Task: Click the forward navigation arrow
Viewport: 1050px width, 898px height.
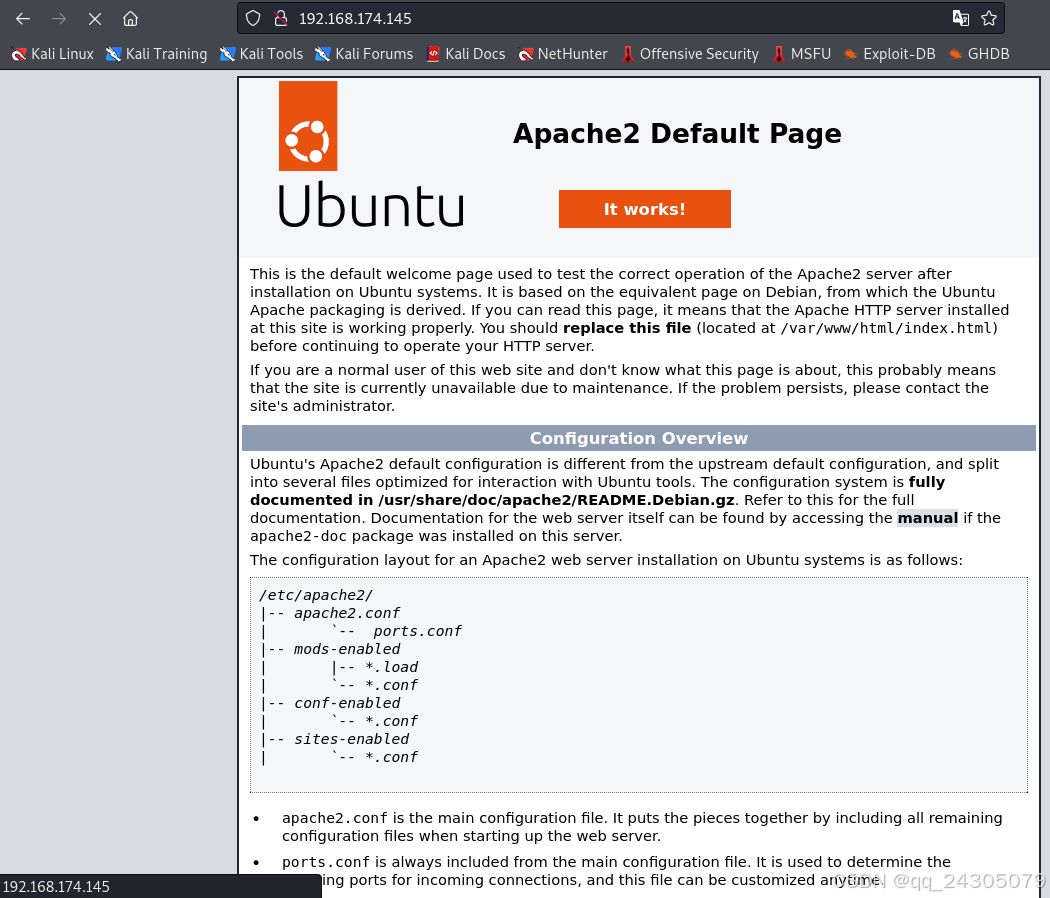Action: pos(59,19)
